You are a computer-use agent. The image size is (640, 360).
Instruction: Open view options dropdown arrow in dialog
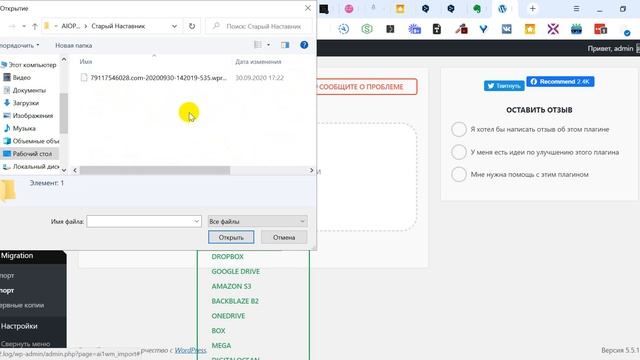(x=268, y=45)
